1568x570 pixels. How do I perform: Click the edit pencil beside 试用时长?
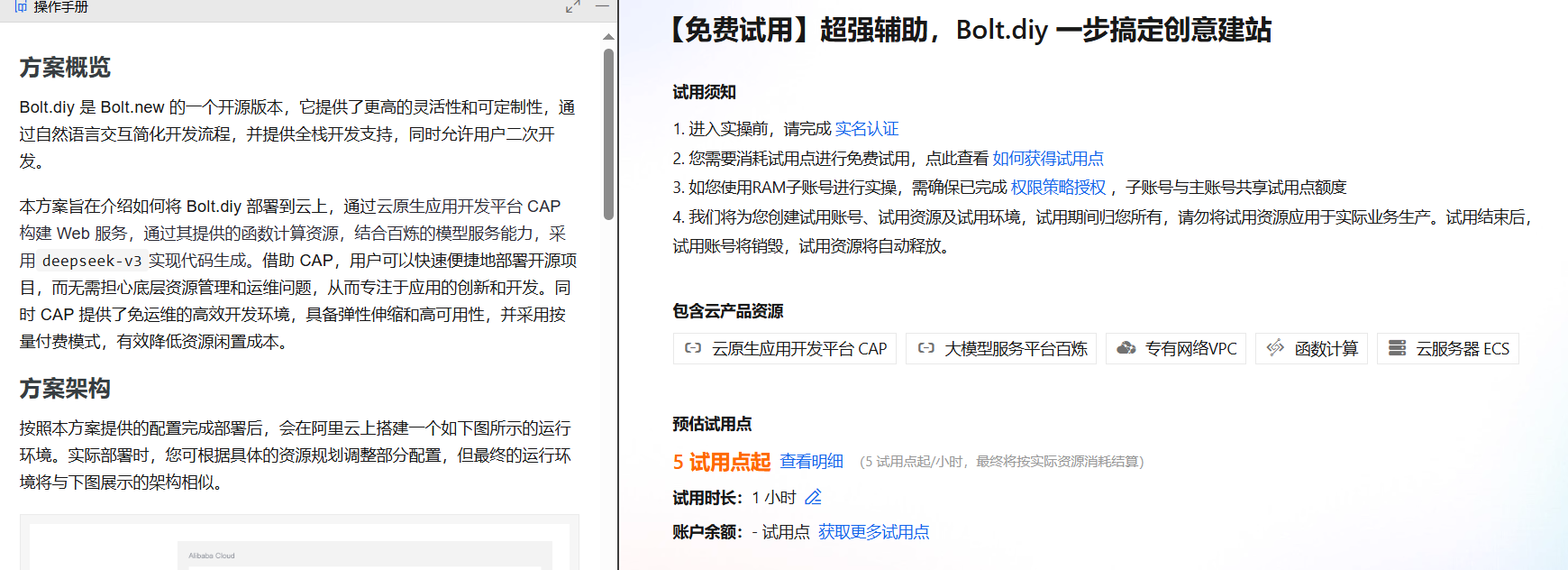(813, 497)
